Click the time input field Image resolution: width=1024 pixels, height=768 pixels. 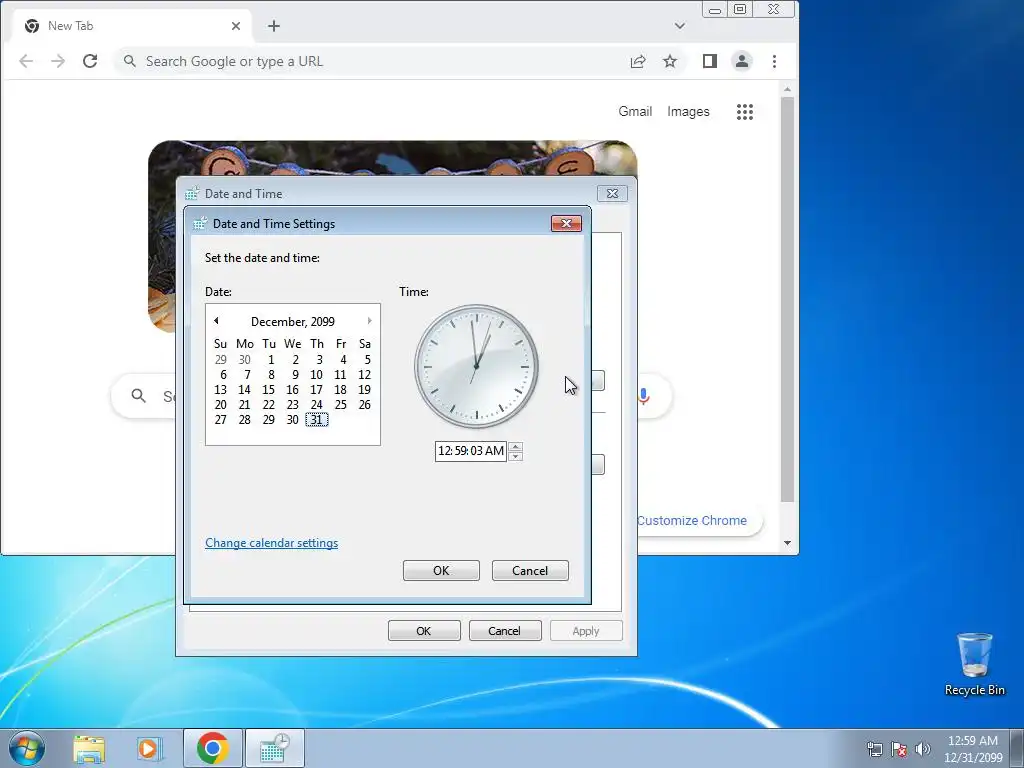point(471,451)
